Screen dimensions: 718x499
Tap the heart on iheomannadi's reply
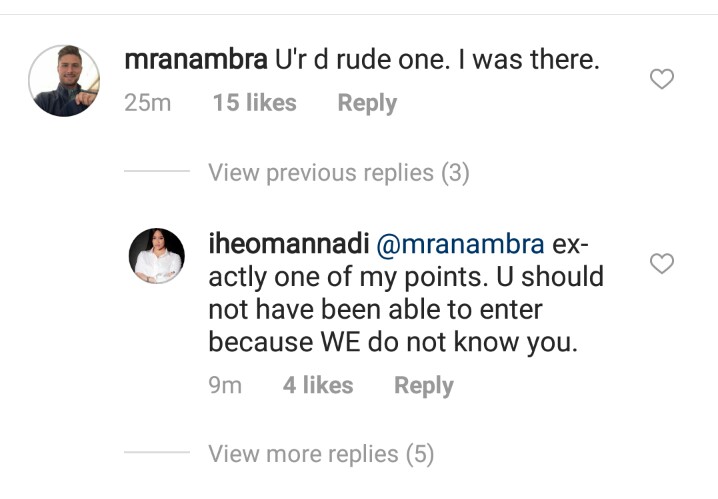tap(662, 264)
